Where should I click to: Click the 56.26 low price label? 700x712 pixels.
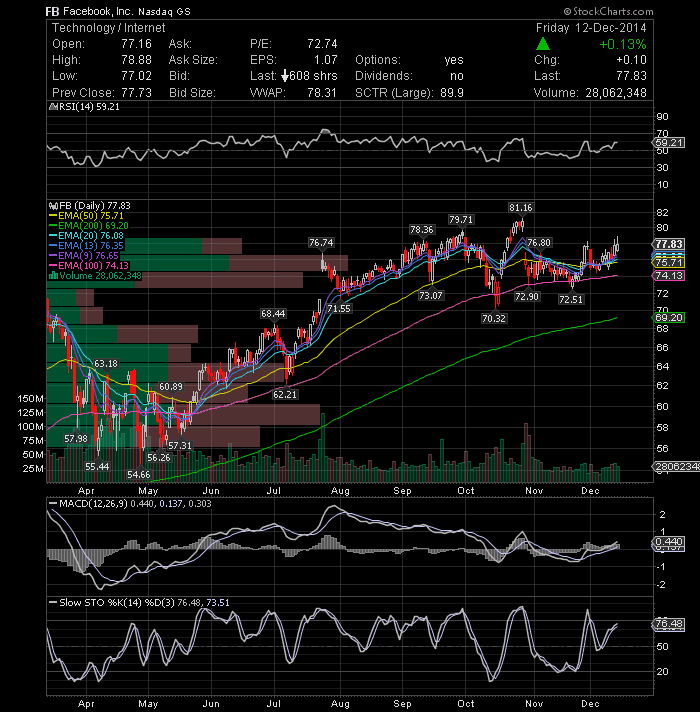(x=158, y=457)
